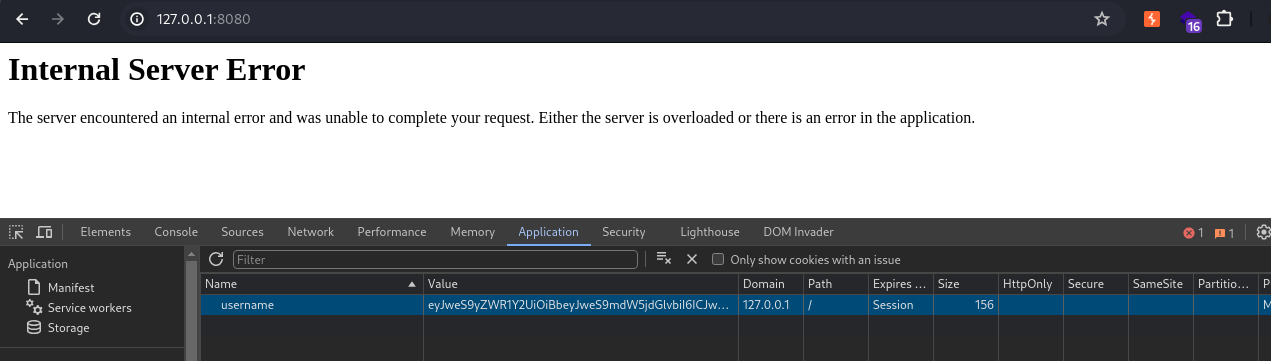Open DevTools settings gear icon
The width and height of the screenshot is (1271, 361).
click(1263, 232)
